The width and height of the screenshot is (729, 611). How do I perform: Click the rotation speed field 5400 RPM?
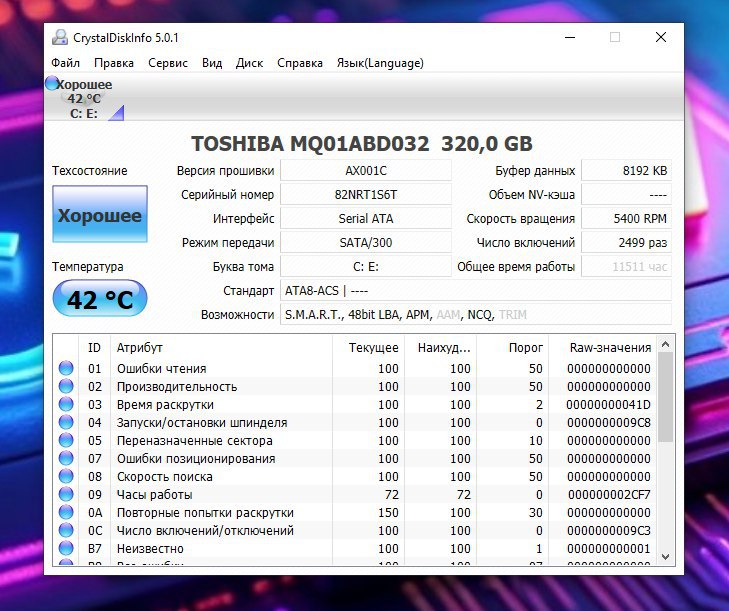coord(627,219)
